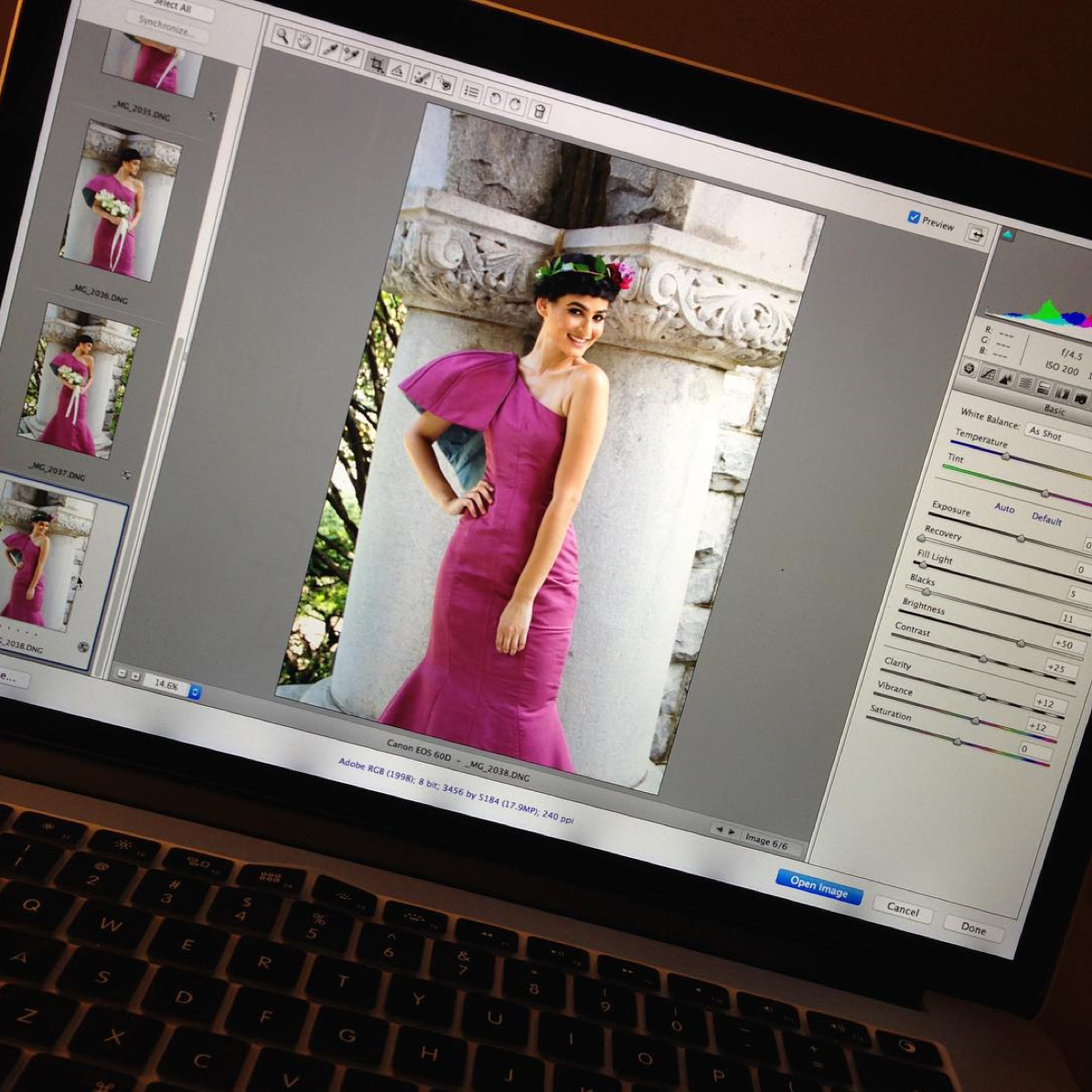
Task: Click the Recovery slider handle
Action: point(921,539)
